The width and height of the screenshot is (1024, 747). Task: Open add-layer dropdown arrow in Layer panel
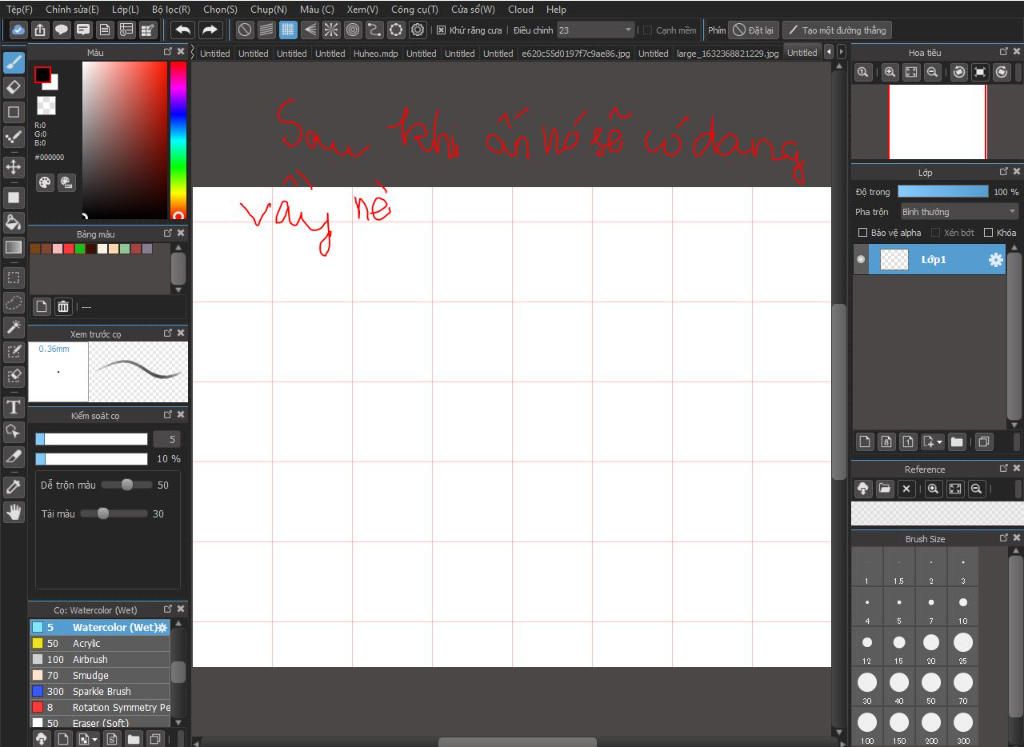point(939,443)
